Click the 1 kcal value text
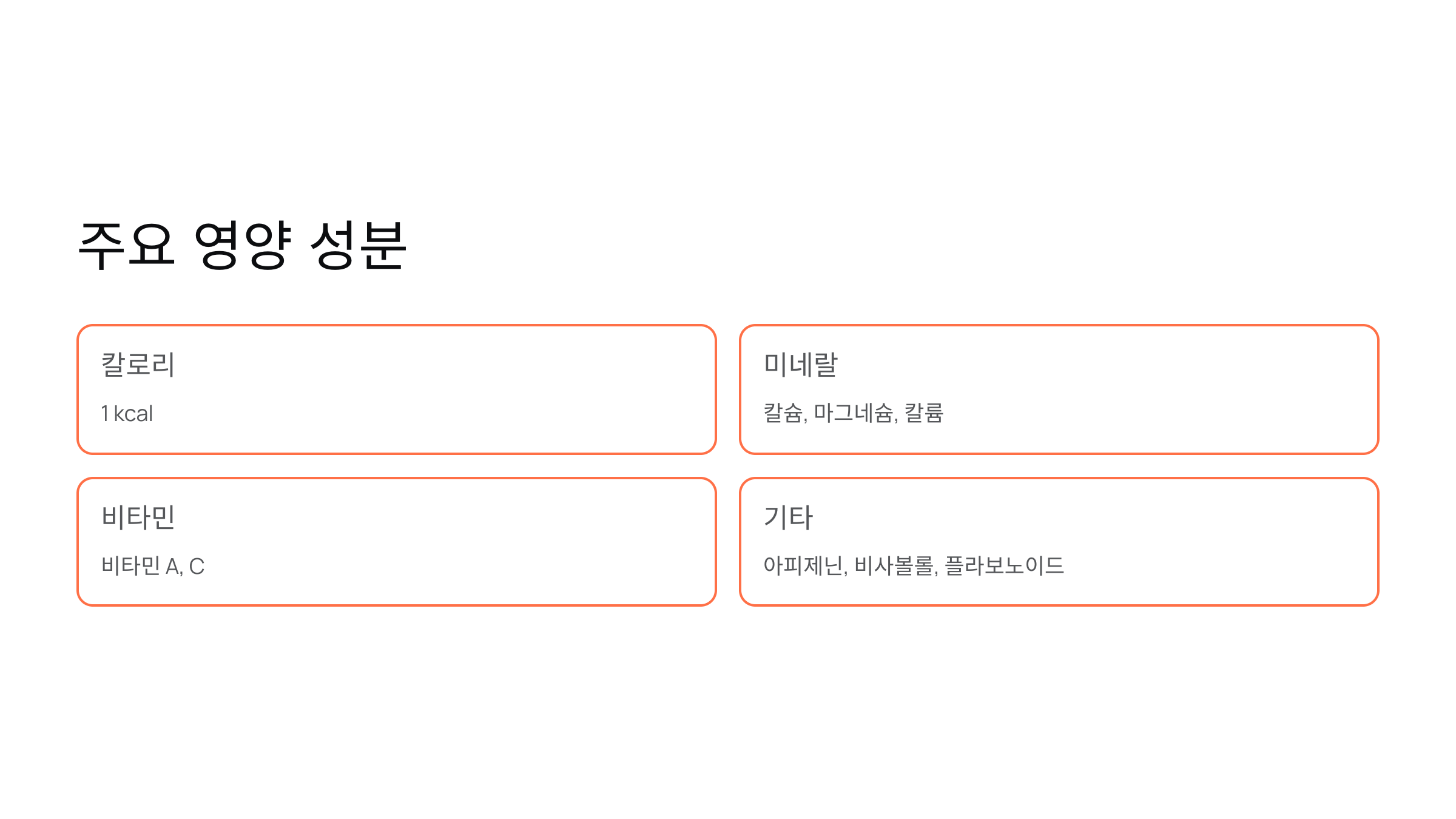Image resolution: width=1456 pixels, height=819 pixels. (x=127, y=414)
